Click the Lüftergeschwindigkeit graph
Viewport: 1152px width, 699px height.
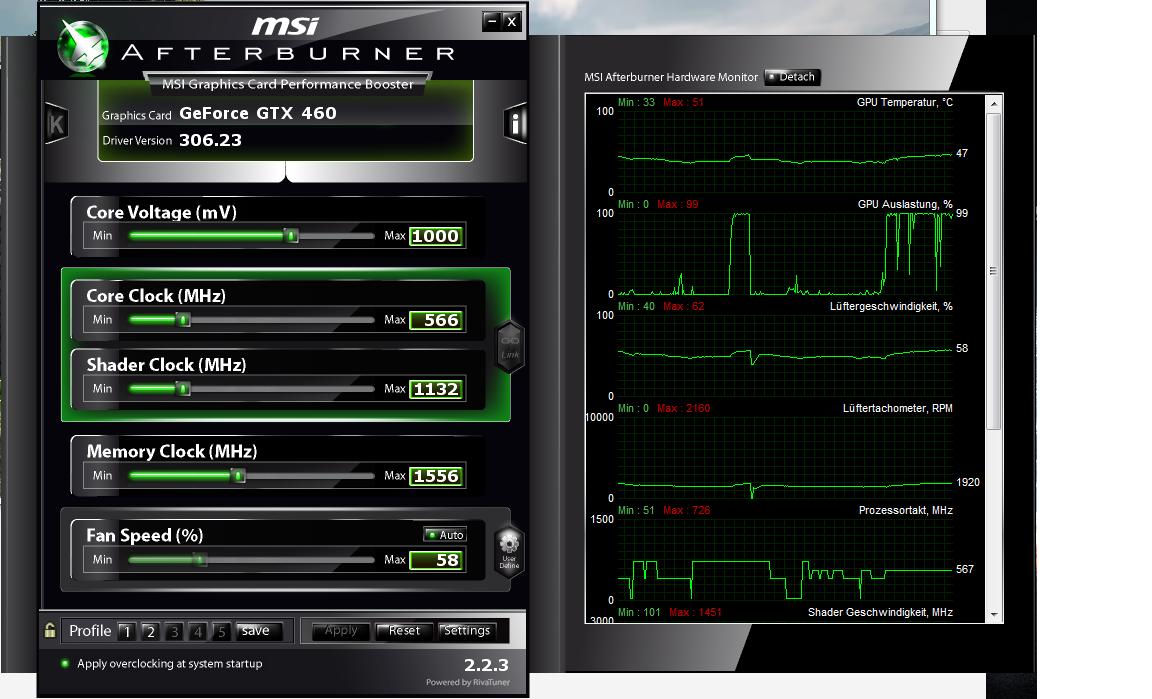pos(785,356)
